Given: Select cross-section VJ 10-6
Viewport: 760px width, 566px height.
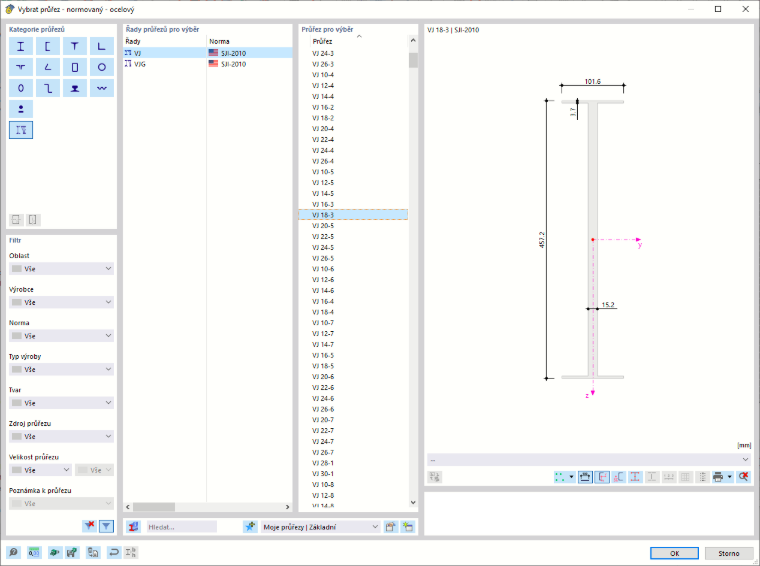Looking at the screenshot, I should click(353, 269).
